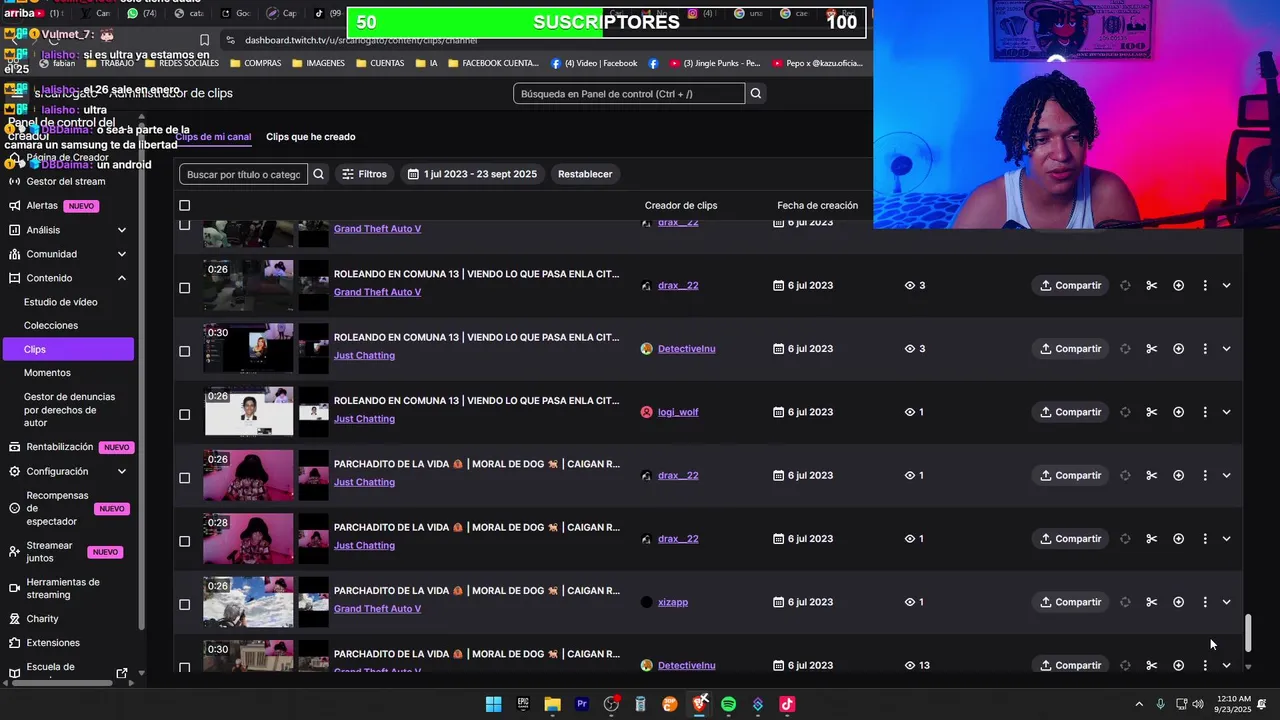Open xizapp creator profile link
The image size is (1280, 720).
tap(673, 602)
